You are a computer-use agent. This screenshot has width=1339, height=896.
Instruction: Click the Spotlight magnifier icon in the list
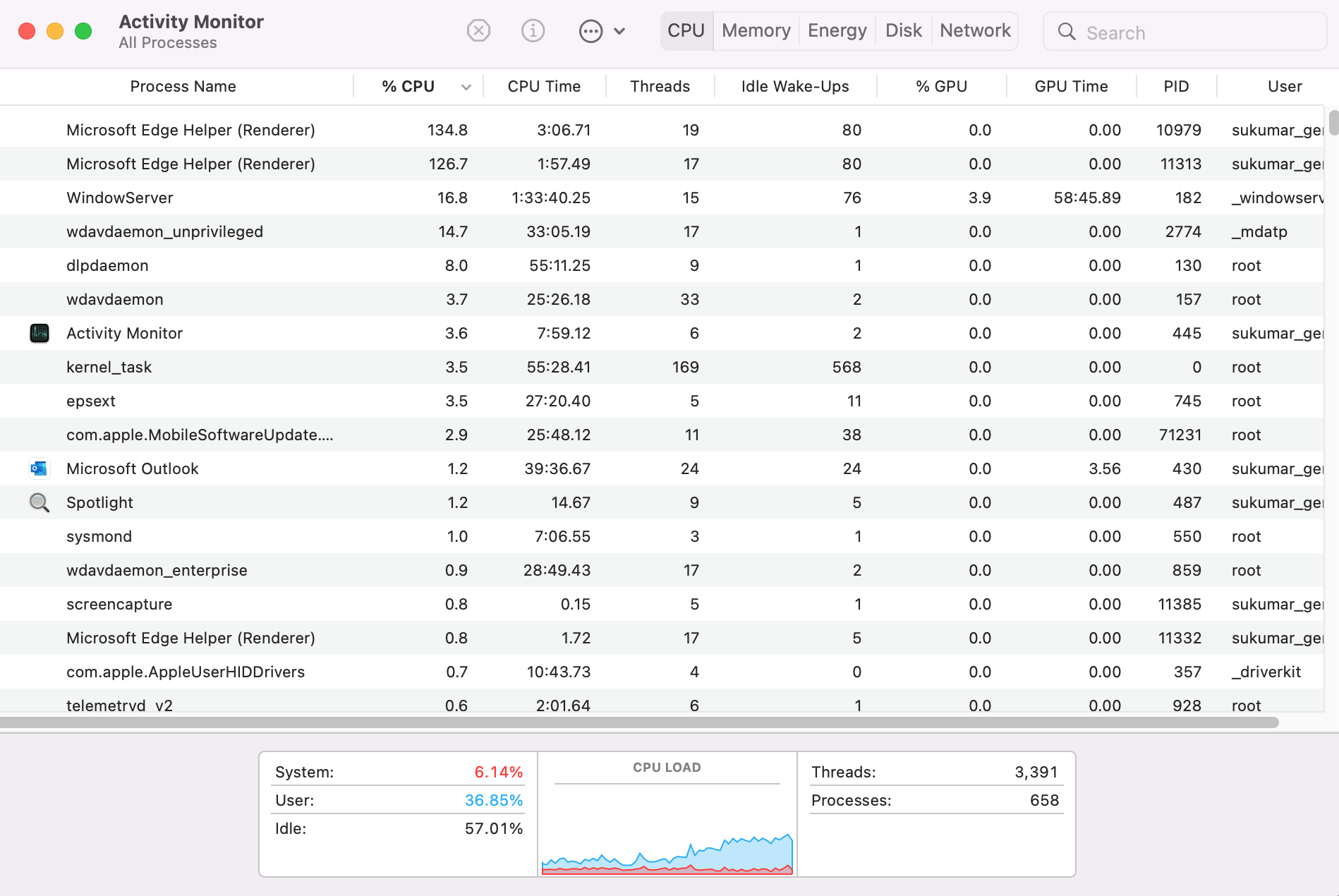coord(40,502)
